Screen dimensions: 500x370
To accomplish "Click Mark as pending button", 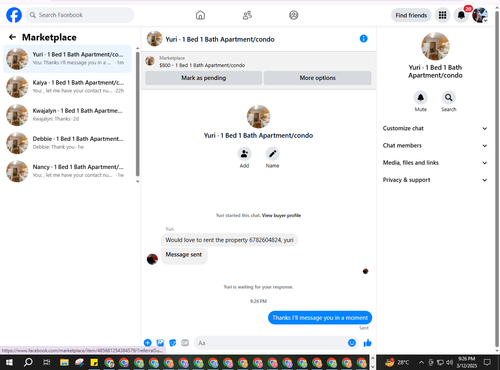I will [x=203, y=78].
